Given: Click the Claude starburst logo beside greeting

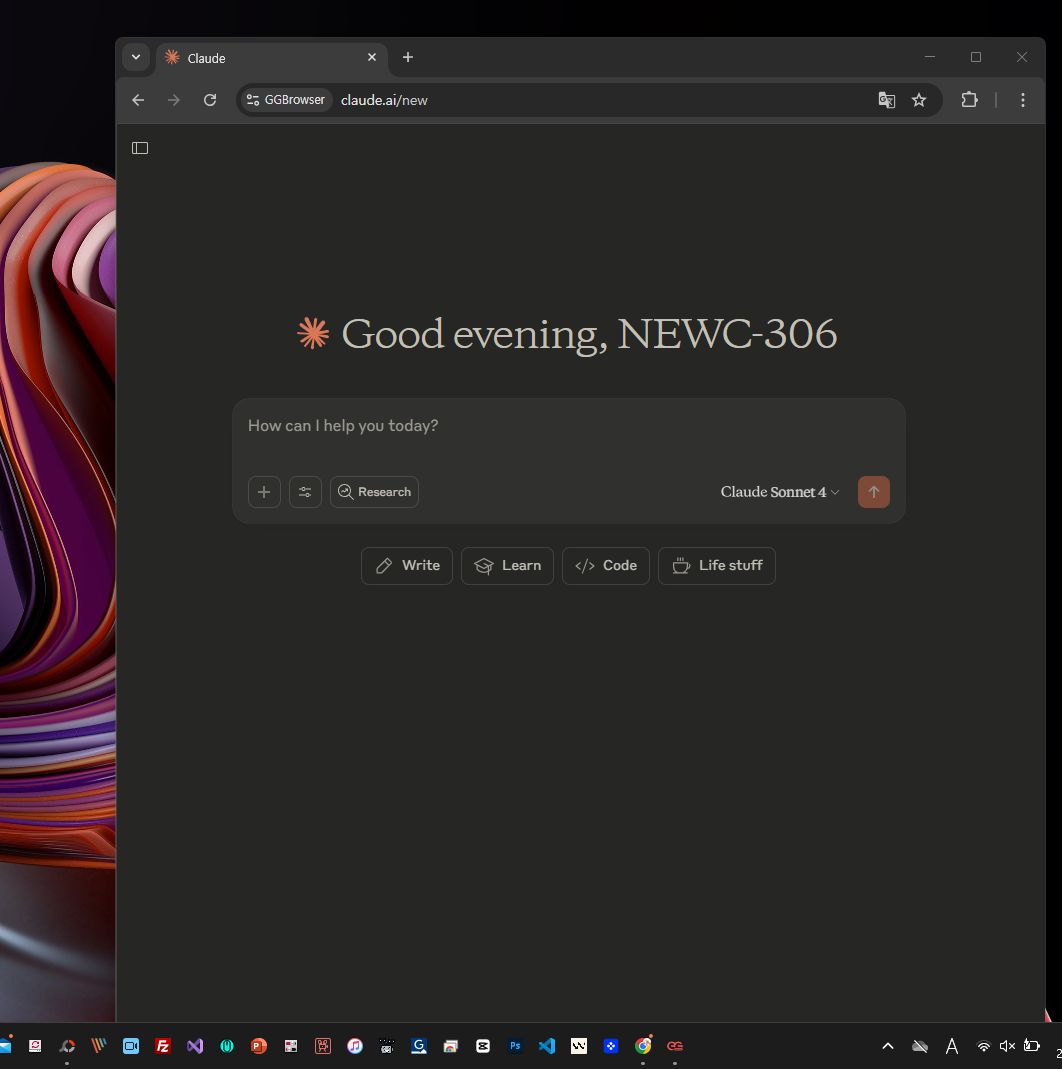Looking at the screenshot, I should click(314, 333).
